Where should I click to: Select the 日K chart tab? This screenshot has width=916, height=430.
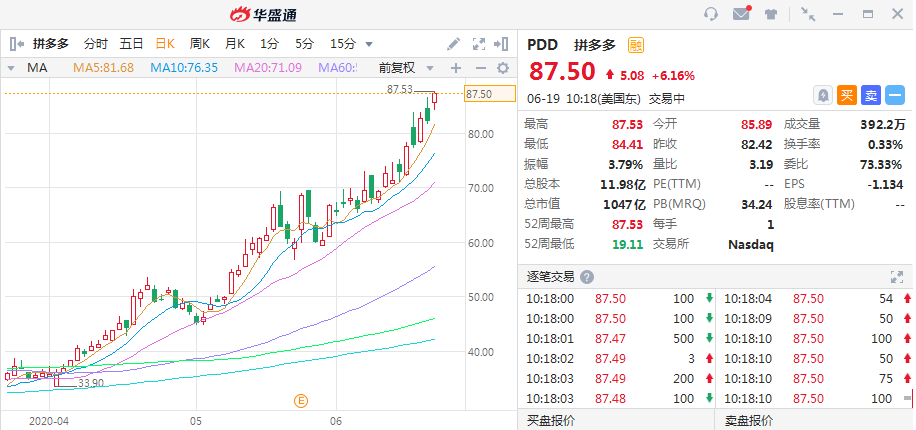coord(165,44)
